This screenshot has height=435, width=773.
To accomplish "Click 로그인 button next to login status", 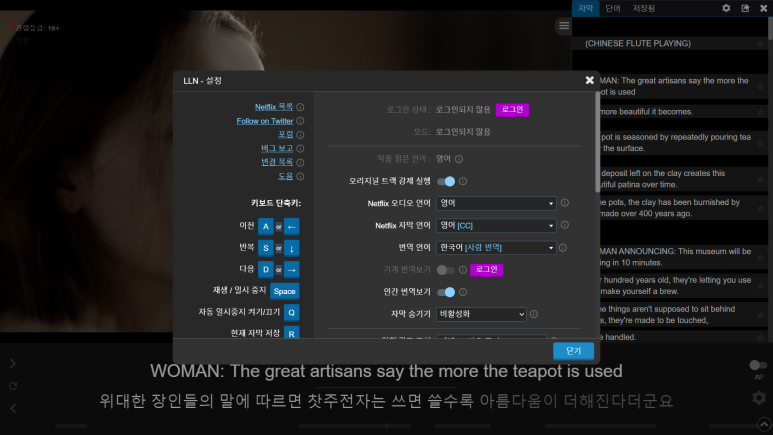I will [512, 109].
